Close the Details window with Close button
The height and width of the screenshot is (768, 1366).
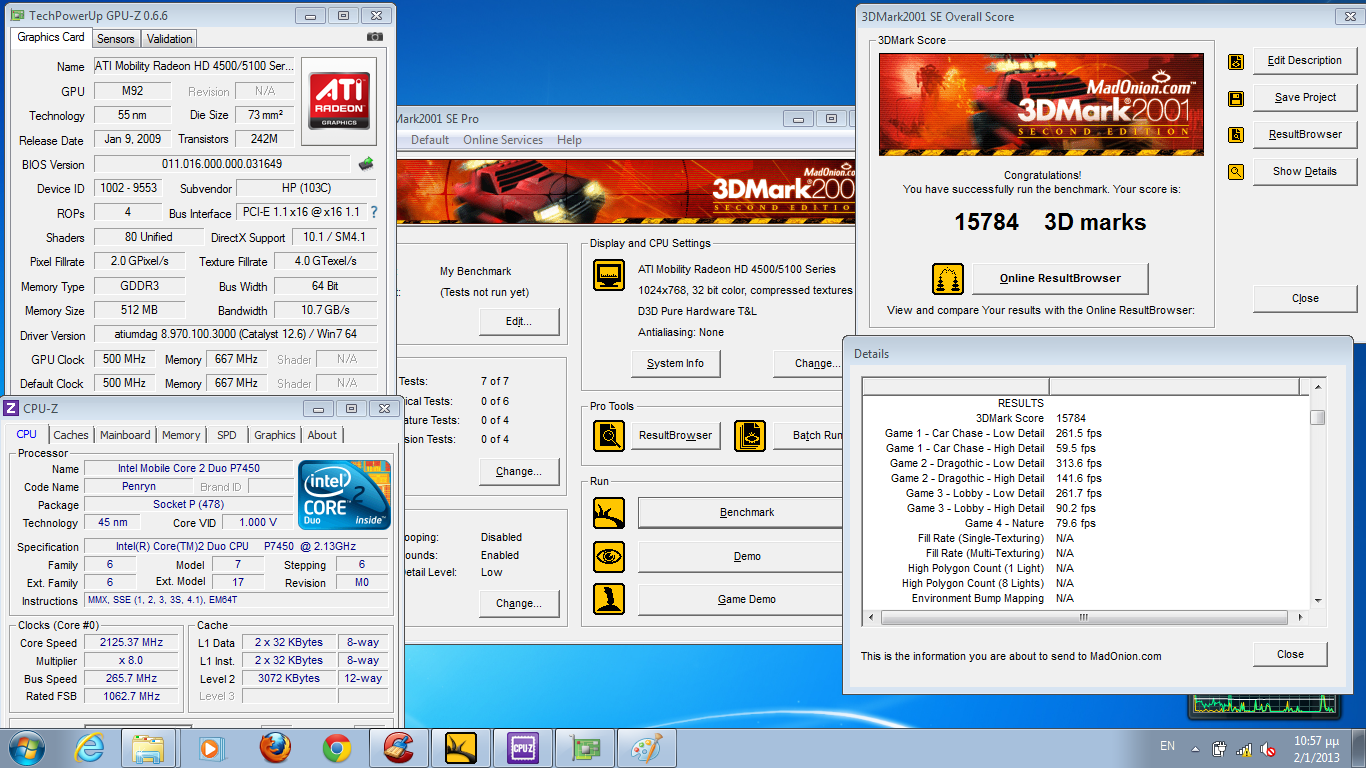click(x=1290, y=654)
